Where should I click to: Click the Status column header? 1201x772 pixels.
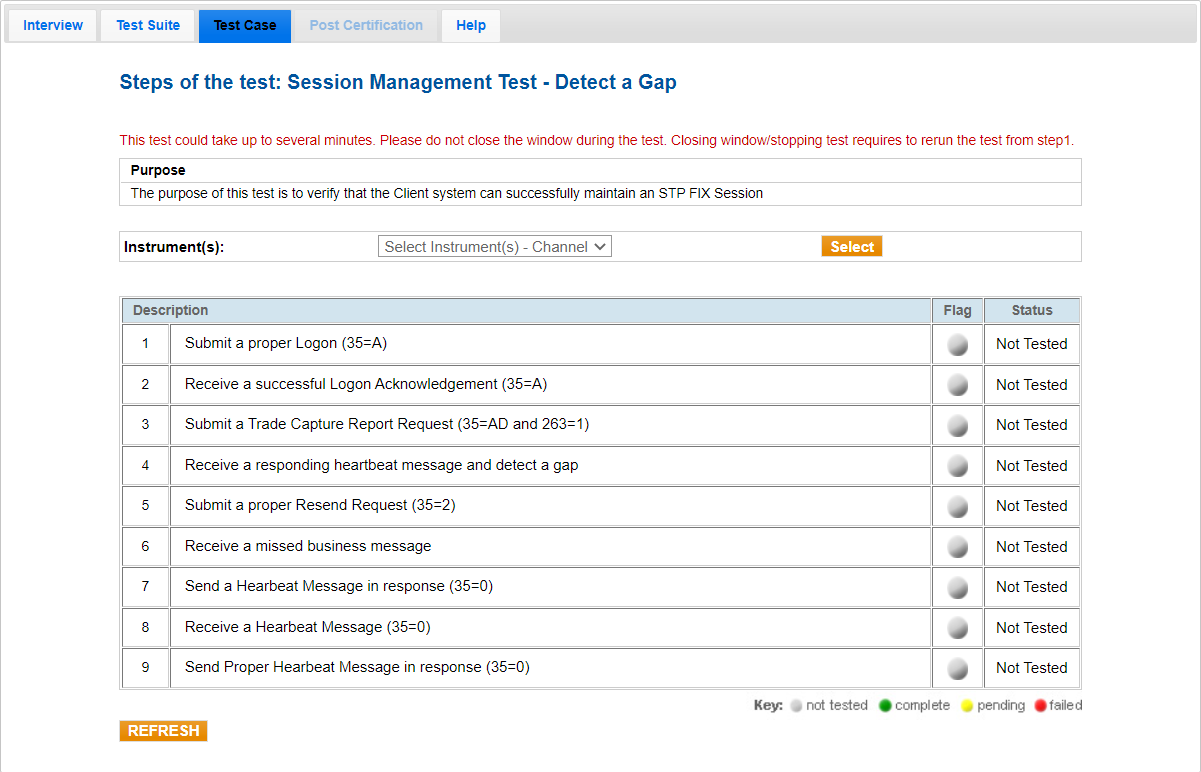tap(1031, 311)
